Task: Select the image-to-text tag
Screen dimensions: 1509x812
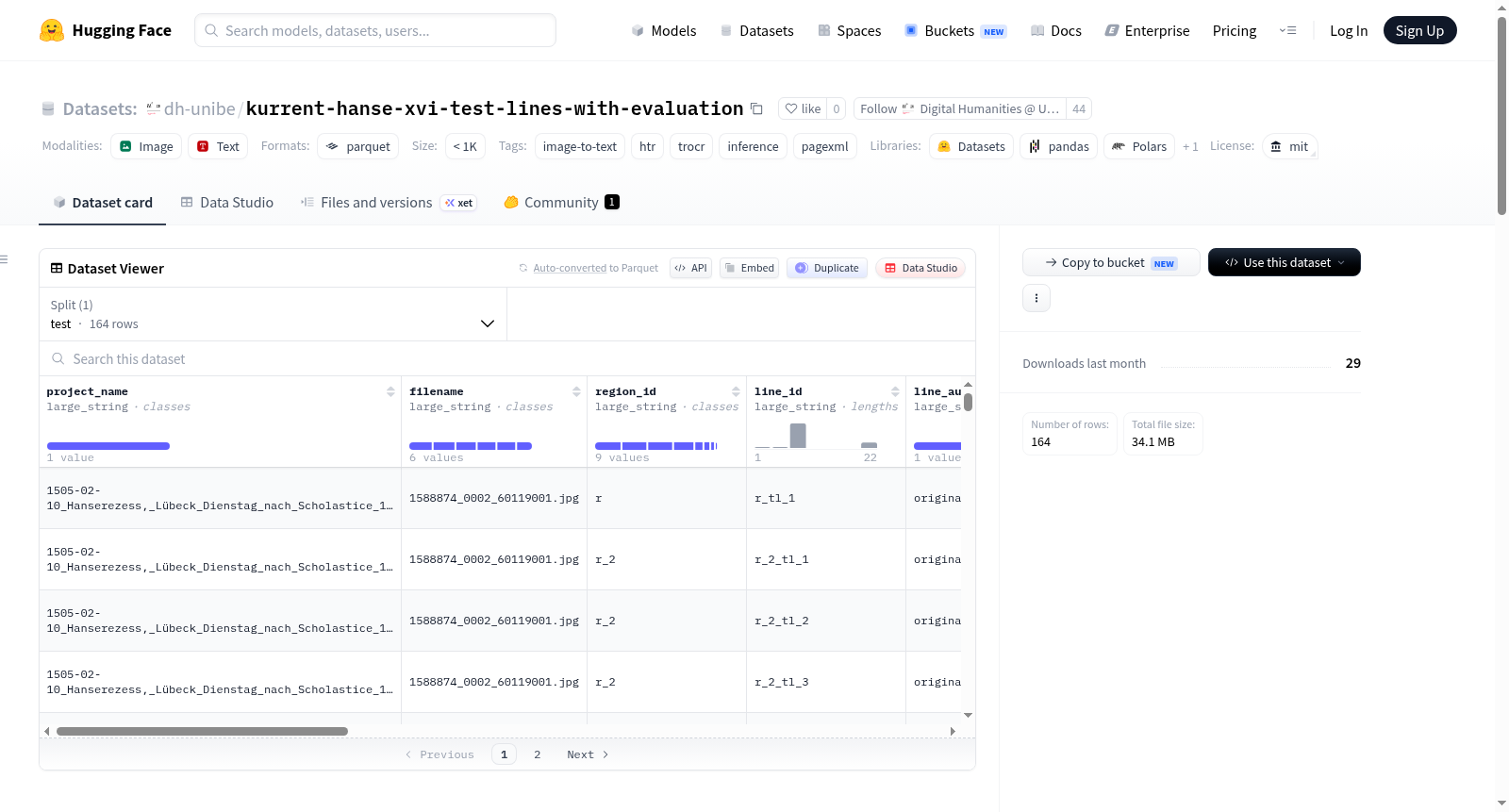Action: [580, 146]
